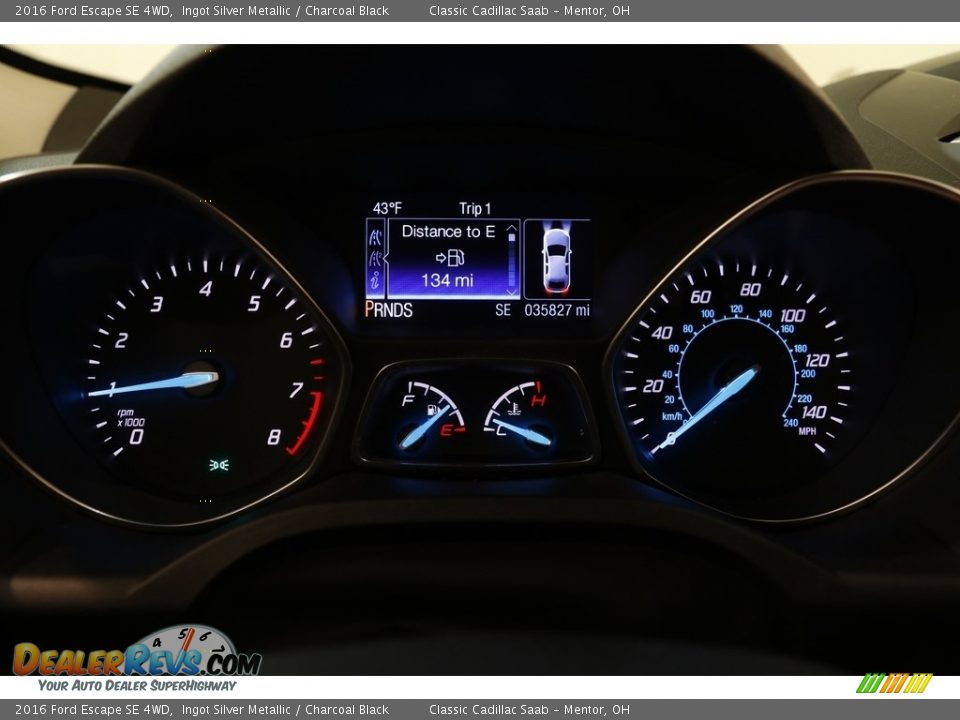Click the striped green-orange-yellow logo bottom right

click(x=893, y=683)
